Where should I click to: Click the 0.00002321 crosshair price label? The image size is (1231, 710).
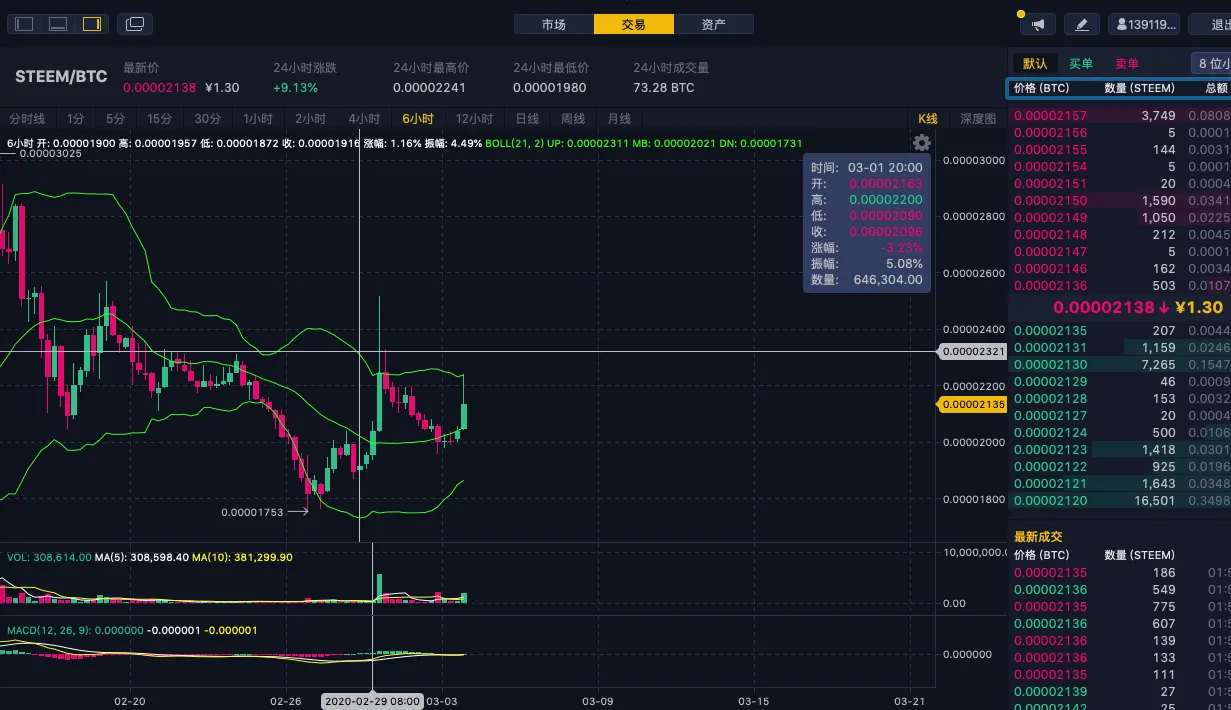click(x=972, y=352)
